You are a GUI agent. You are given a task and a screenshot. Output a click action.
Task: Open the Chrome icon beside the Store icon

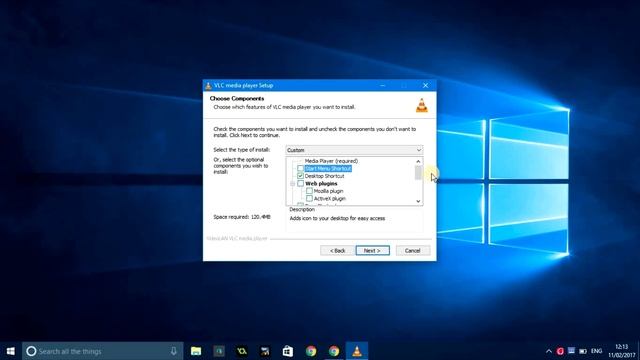click(311, 351)
